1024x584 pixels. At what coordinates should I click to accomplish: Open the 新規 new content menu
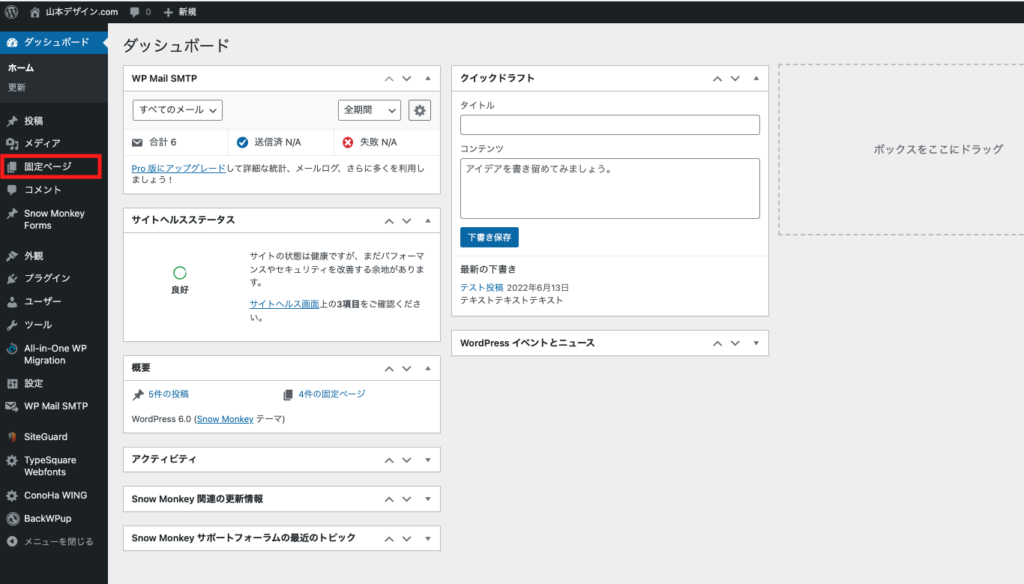[x=180, y=12]
